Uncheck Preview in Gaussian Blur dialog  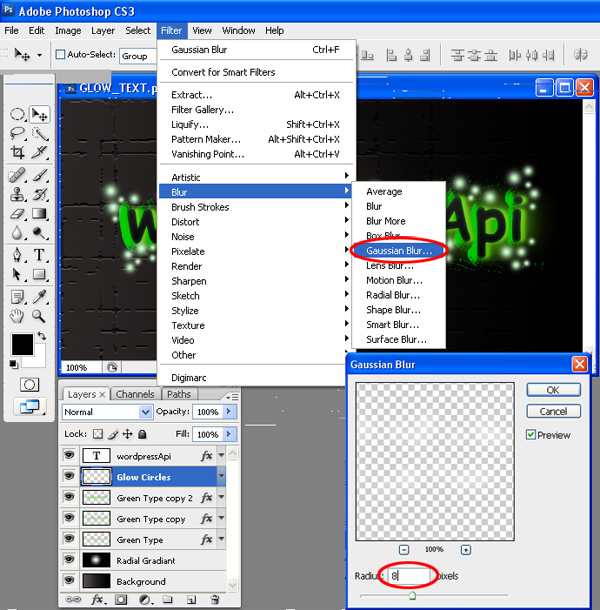(x=531, y=435)
